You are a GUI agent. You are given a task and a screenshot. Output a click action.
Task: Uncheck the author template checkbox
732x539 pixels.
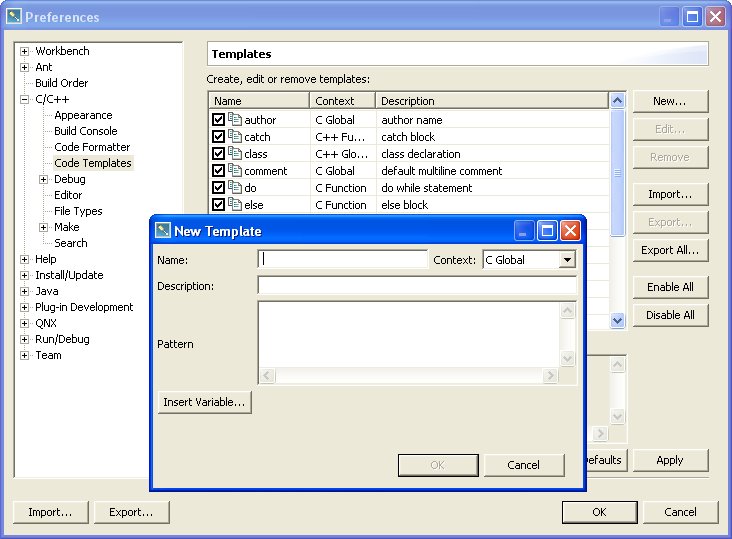[x=218, y=120]
